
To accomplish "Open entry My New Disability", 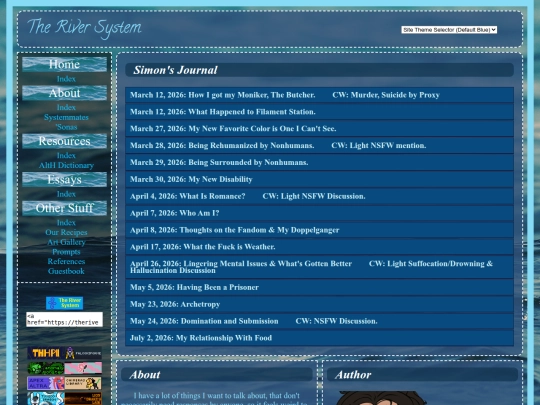I will click(319, 179).
